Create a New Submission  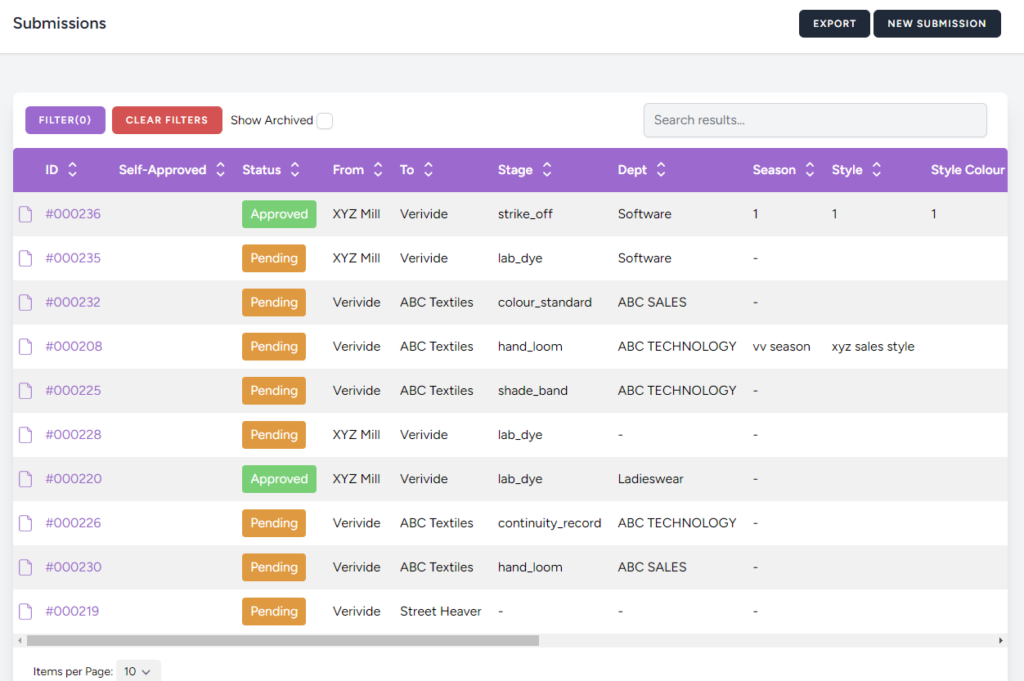(x=936, y=24)
